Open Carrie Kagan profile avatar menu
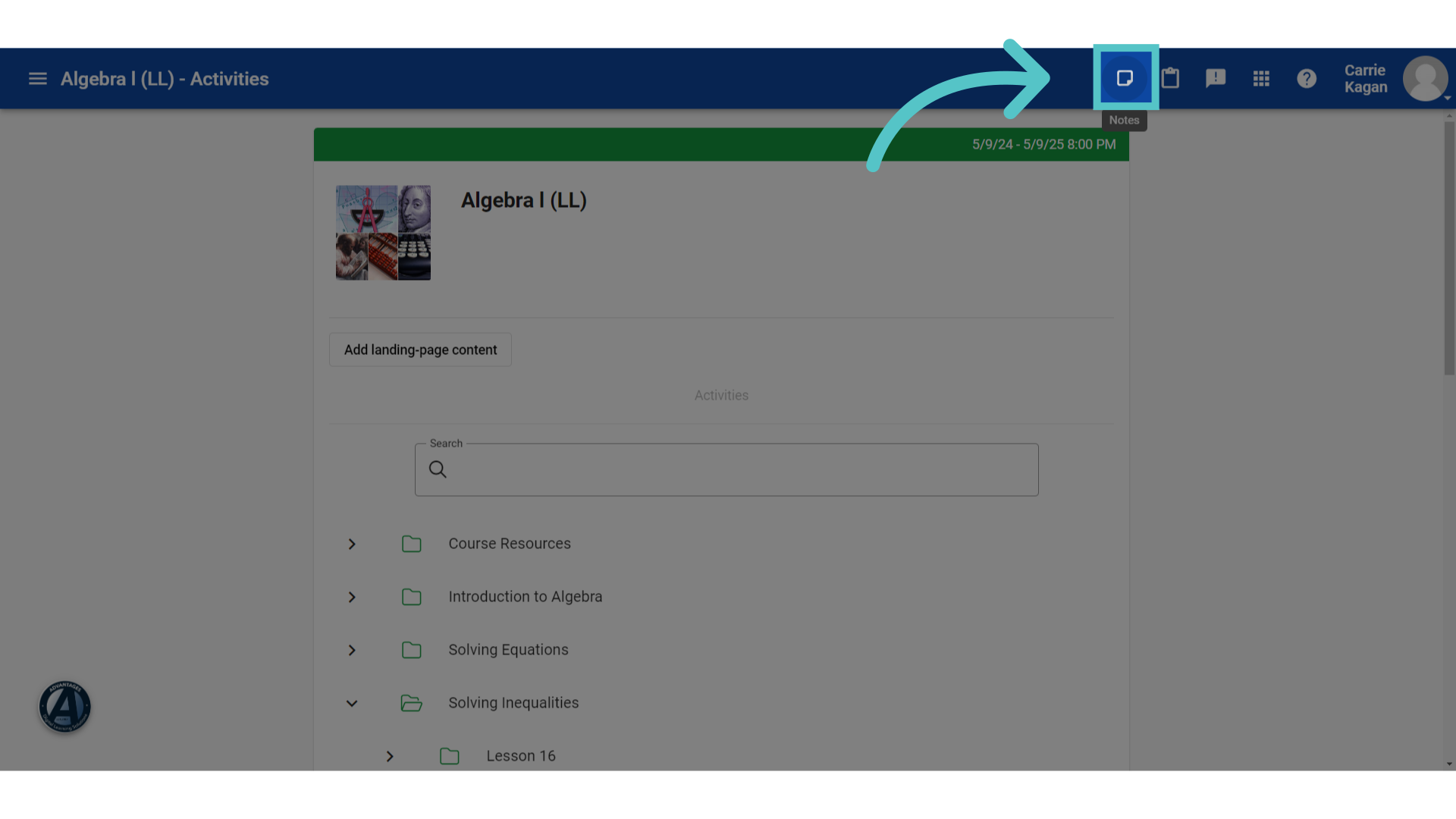 [1426, 78]
